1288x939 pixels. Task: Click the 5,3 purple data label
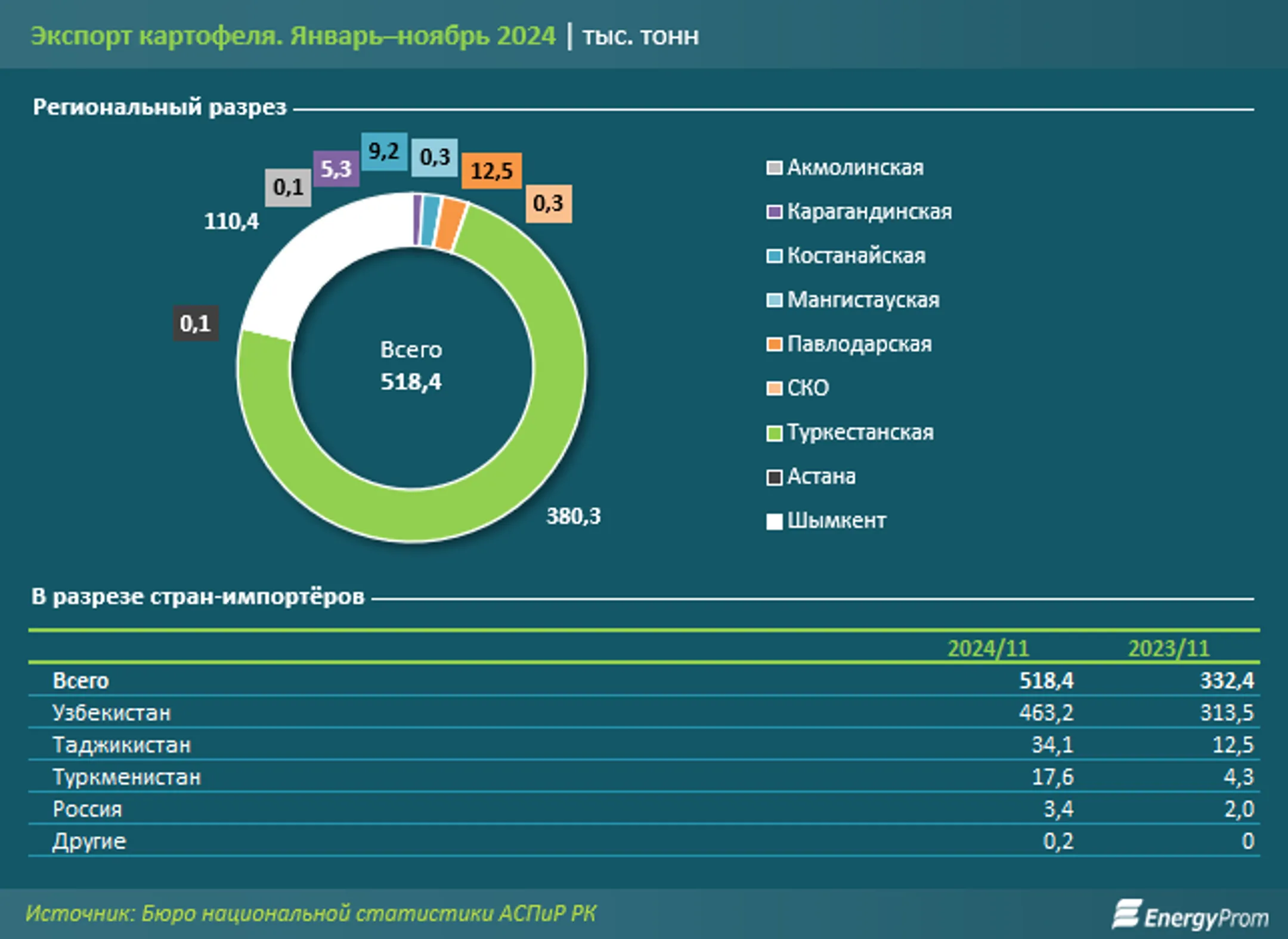pos(336,169)
